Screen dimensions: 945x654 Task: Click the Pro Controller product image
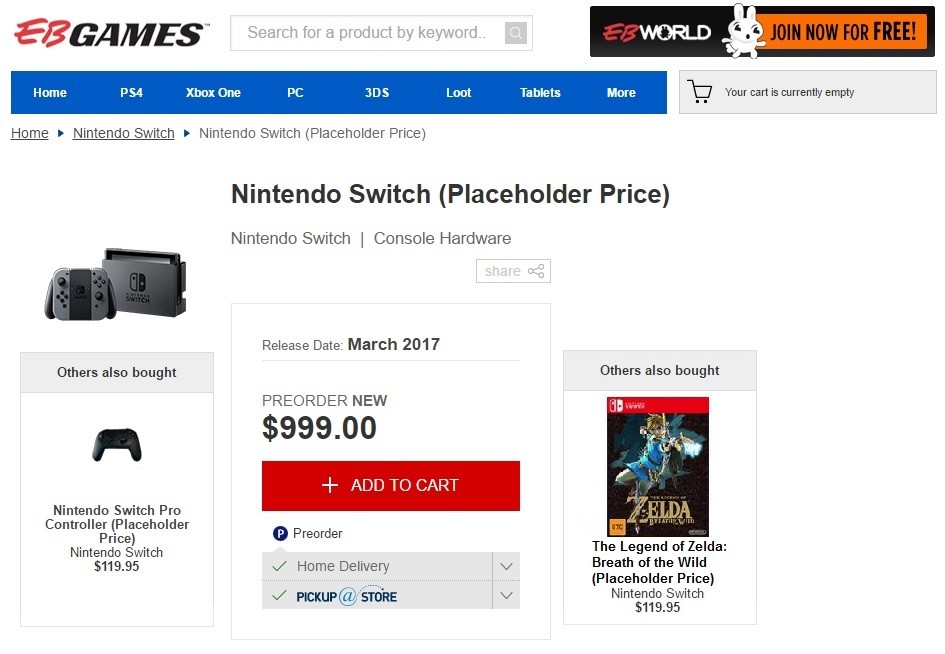pyautogui.click(x=117, y=445)
